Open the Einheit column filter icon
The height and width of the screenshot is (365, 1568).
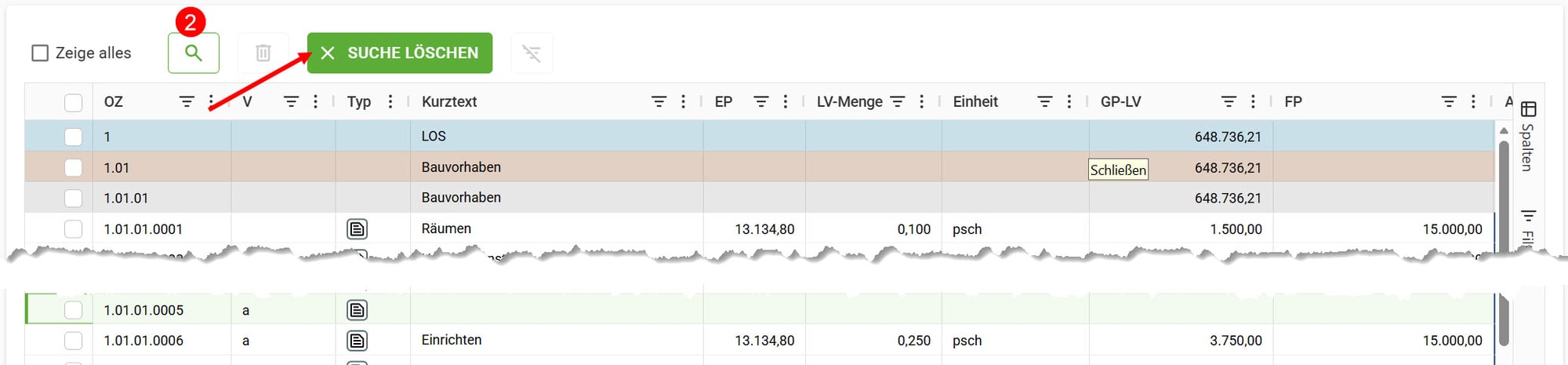coord(1044,102)
